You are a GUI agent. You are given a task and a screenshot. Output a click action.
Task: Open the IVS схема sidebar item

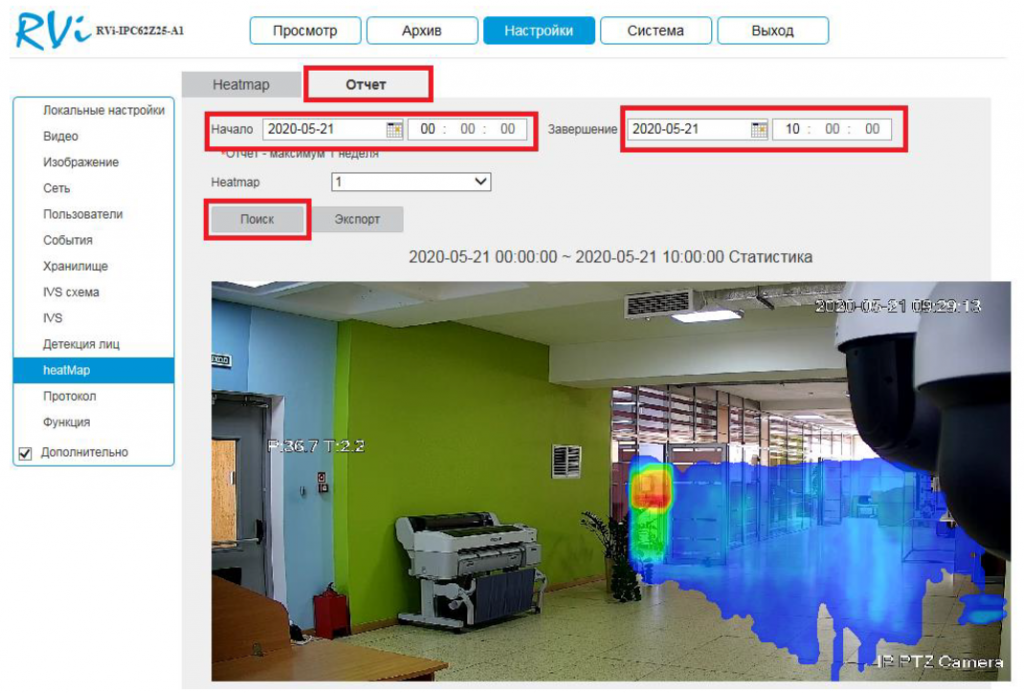71,292
